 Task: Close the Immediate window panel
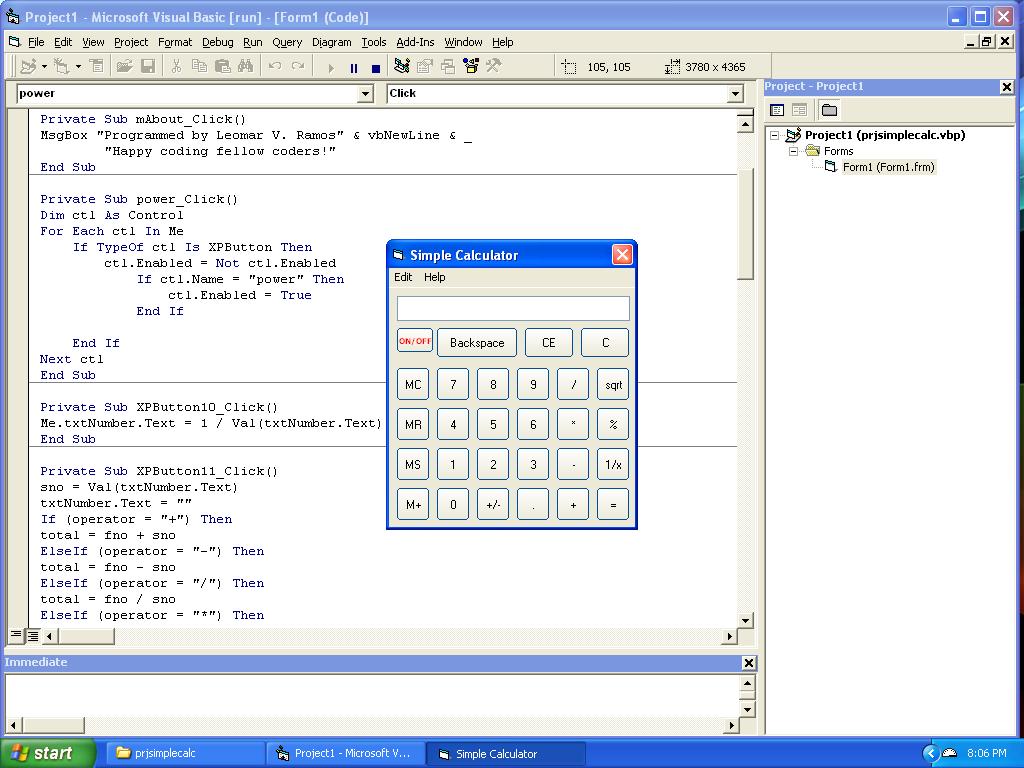748,663
